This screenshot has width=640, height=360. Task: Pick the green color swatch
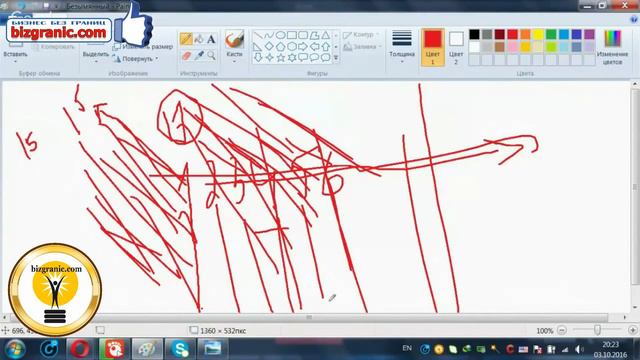[551, 34]
